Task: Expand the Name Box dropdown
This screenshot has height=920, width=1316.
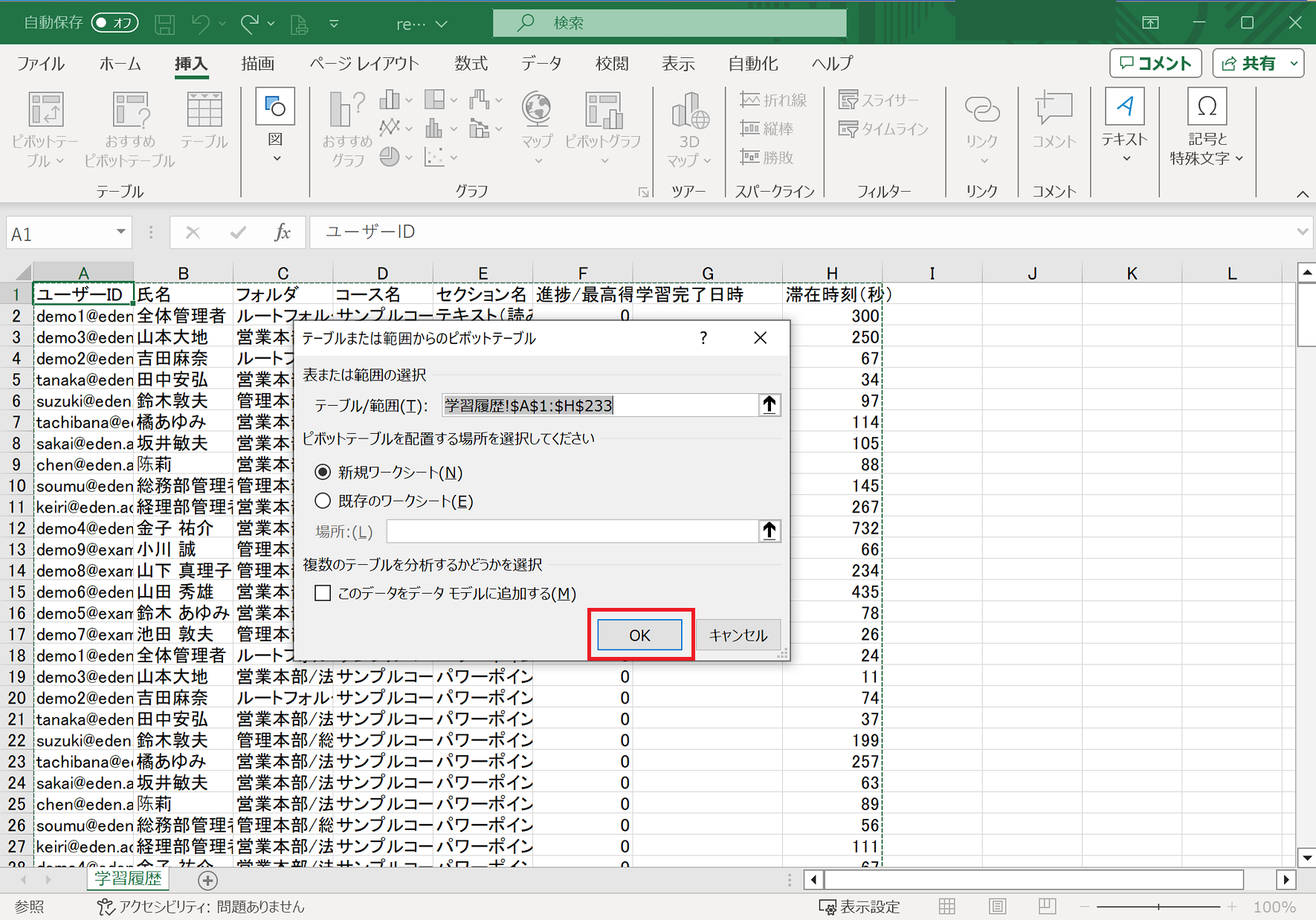Action: click(120, 232)
